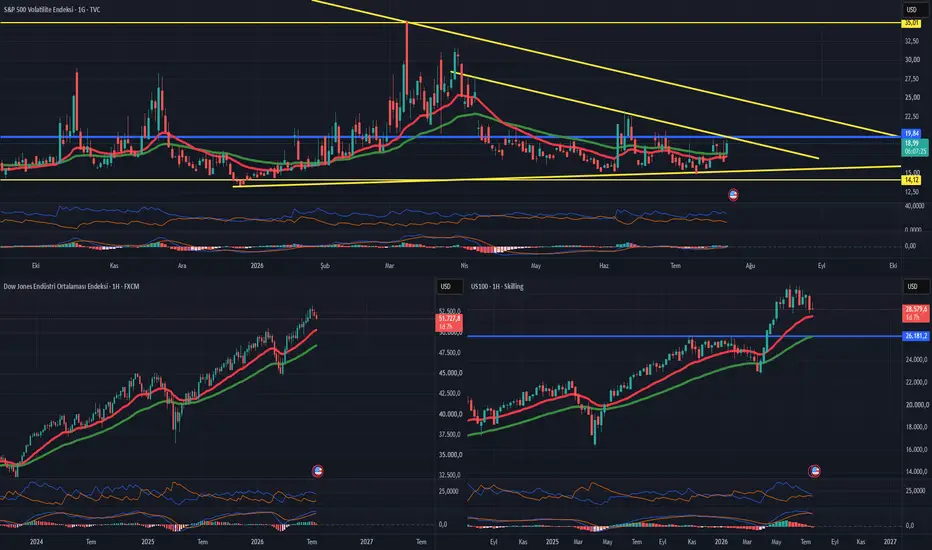Open the USD currency selector on Dow Jones chart
932x550 pixels.
[x=446, y=287]
